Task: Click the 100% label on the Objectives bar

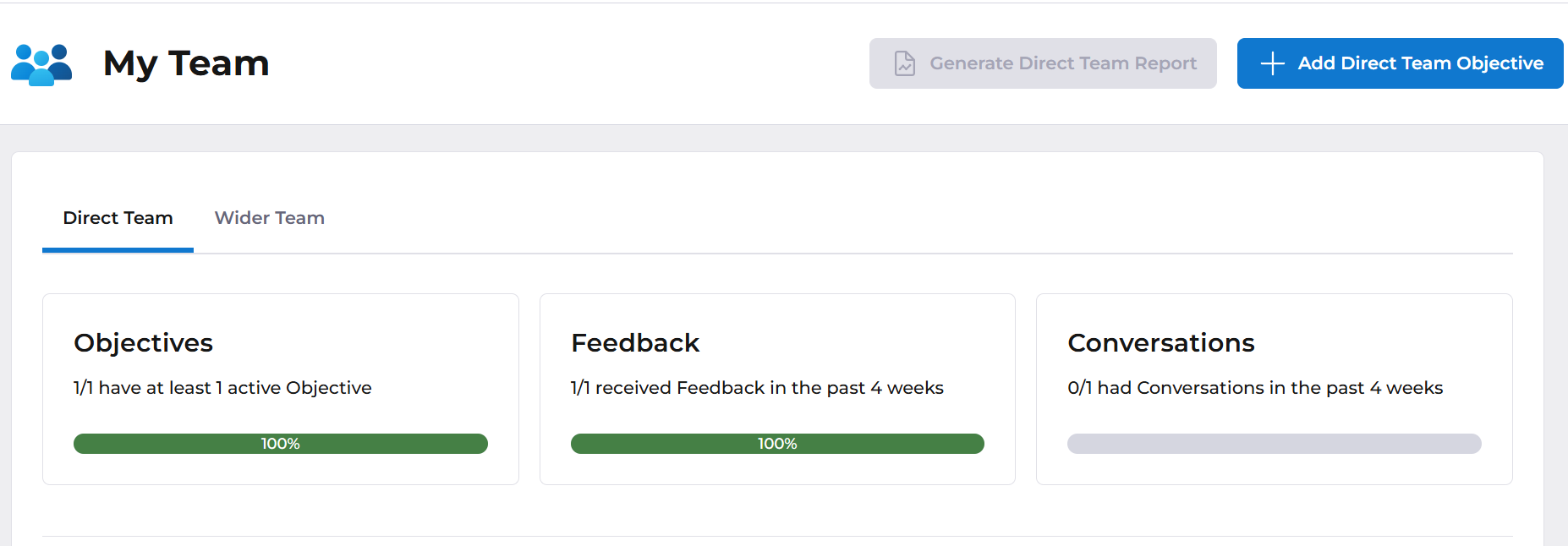Action: tap(280, 444)
